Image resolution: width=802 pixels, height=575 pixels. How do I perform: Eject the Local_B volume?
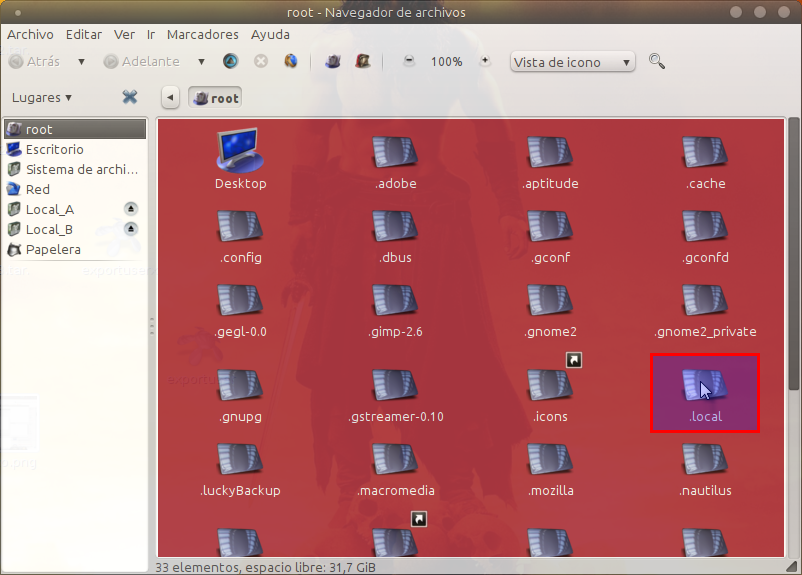[x=131, y=229]
